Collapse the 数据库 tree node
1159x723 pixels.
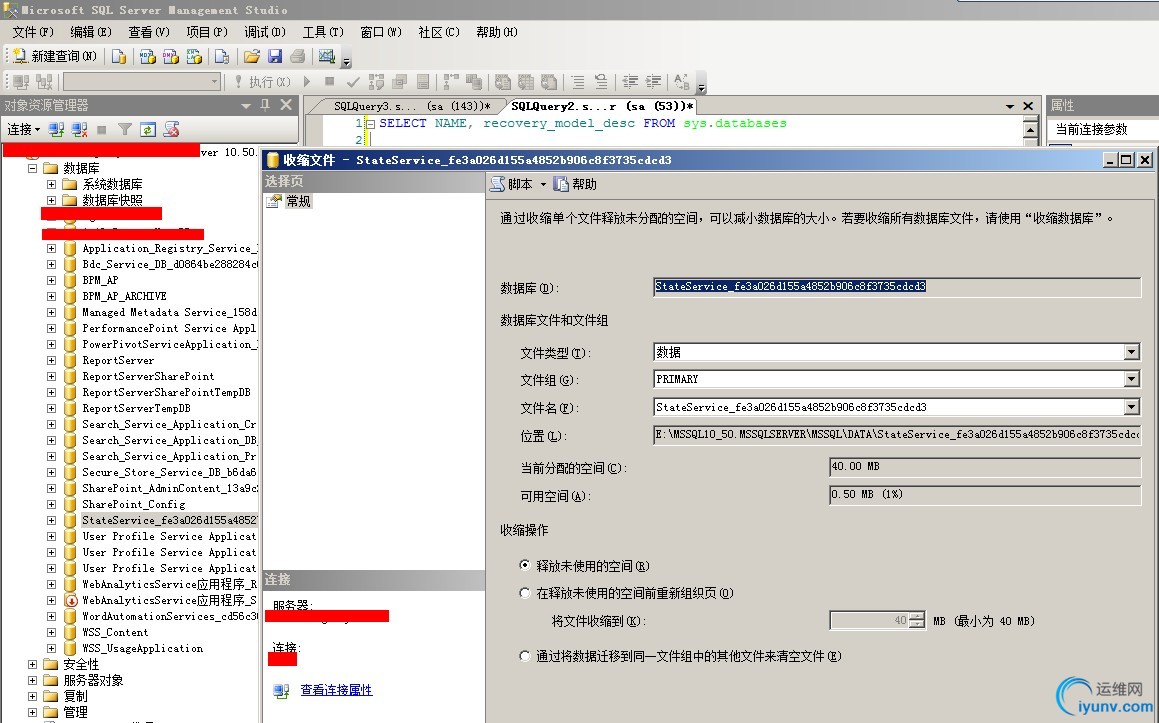click(32, 168)
